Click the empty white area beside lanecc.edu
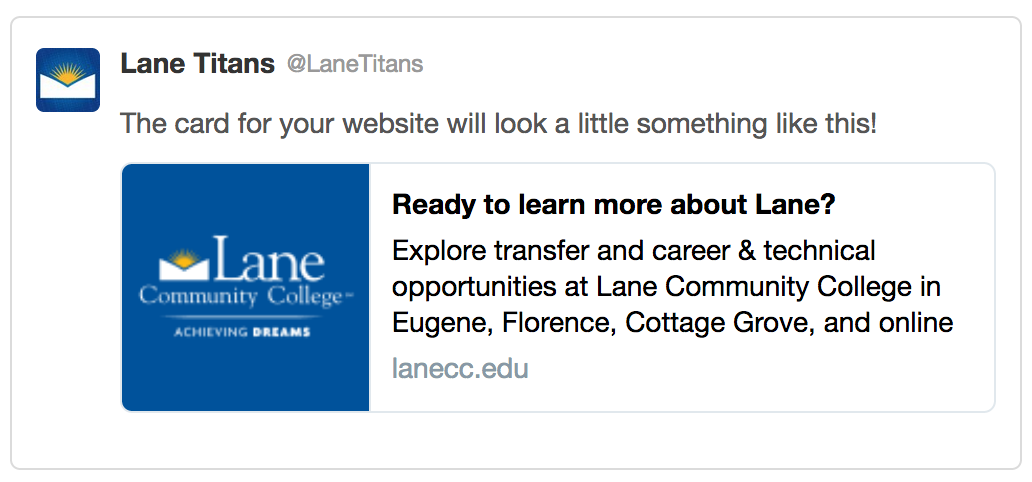1032x482 pixels. tap(757, 369)
